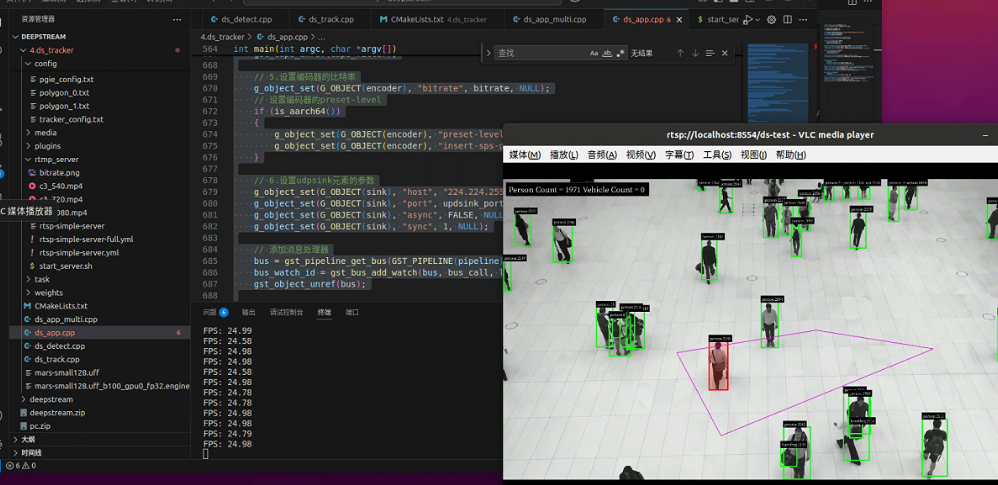Open the 端口 ports panel tab
Image resolution: width=998 pixels, height=485 pixels.
pyautogui.click(x=352, y=312)
